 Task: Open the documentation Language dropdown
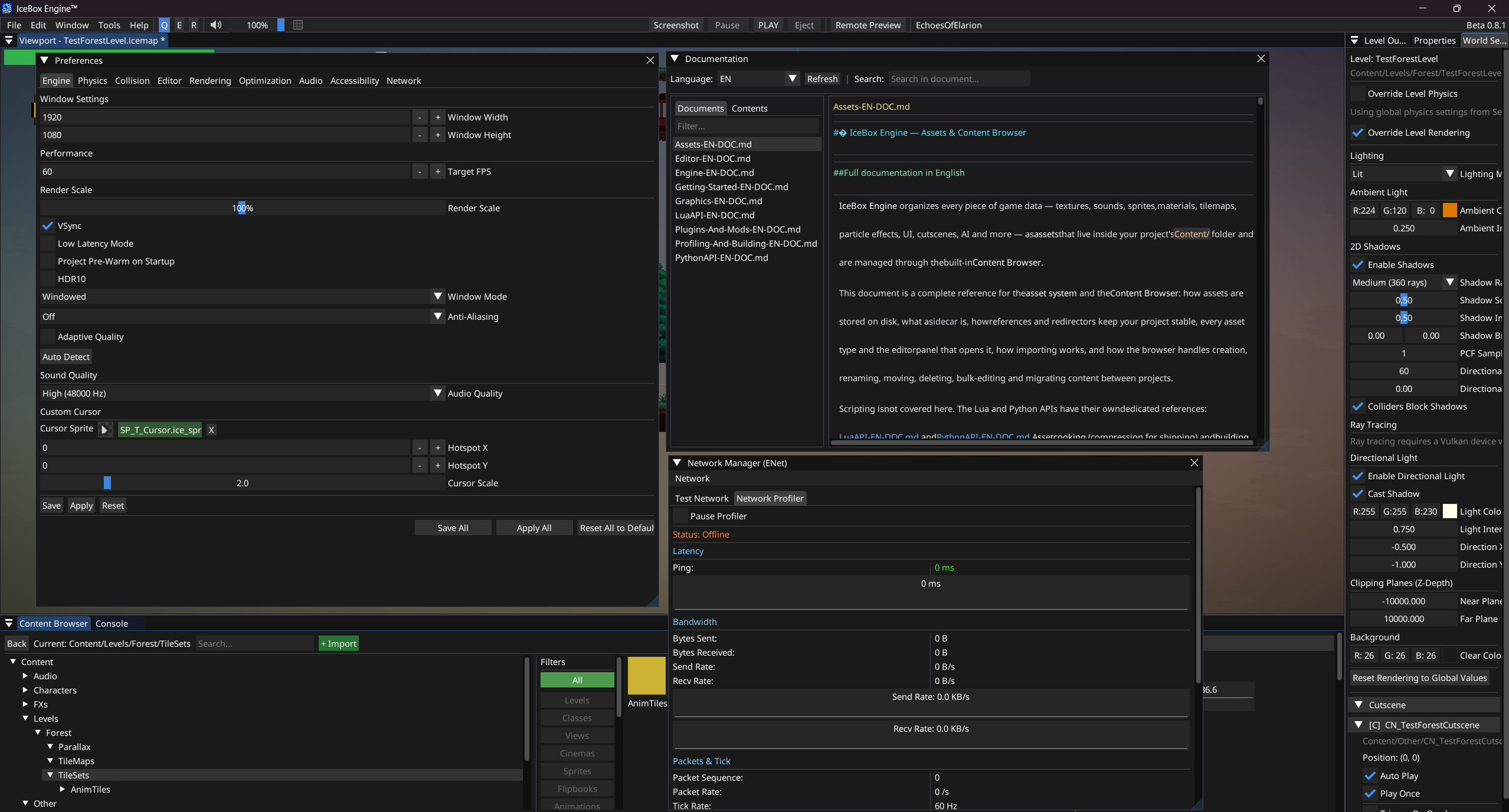point(758,79)
